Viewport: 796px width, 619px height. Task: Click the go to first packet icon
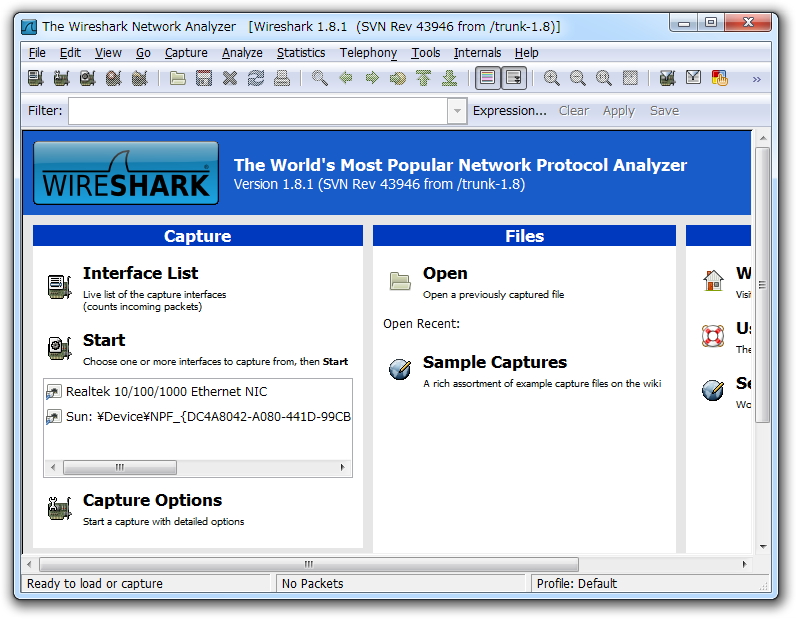tap(423, 78)
